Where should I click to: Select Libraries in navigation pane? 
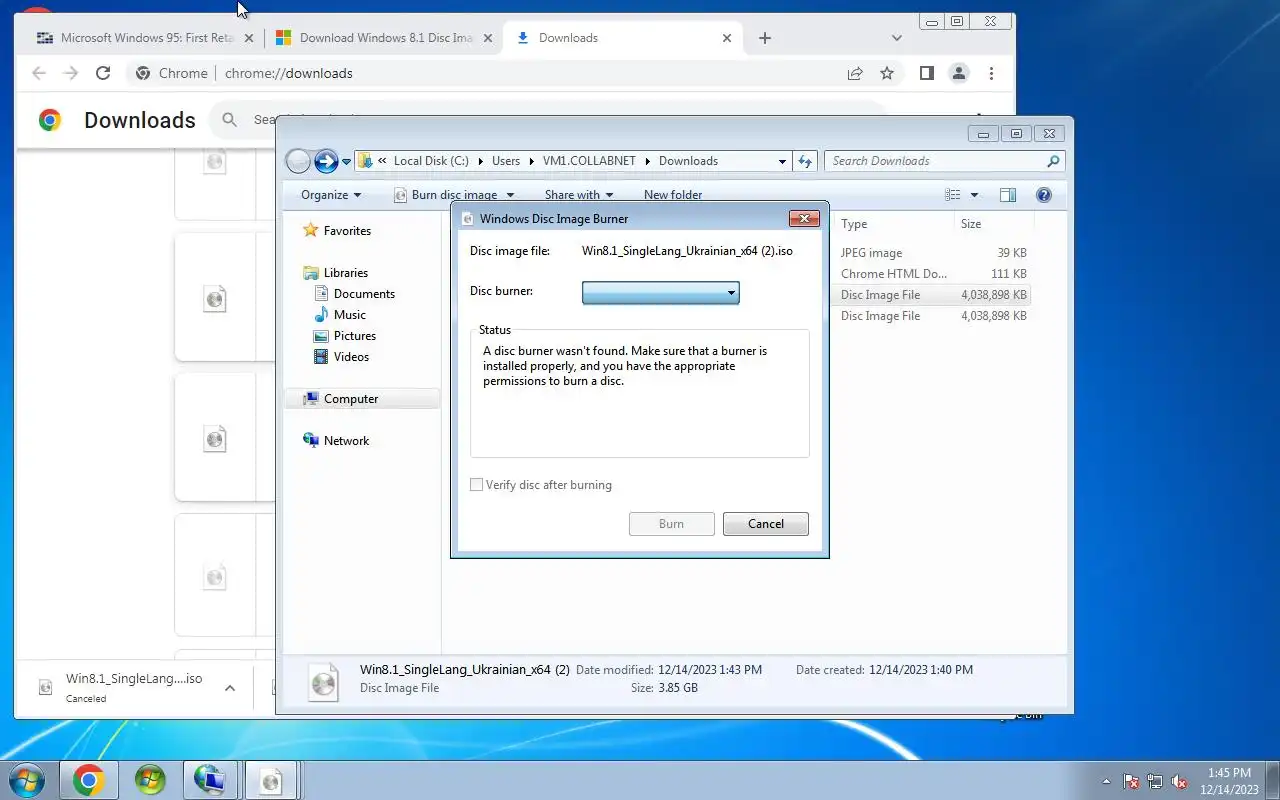click(x=345, y=273)
